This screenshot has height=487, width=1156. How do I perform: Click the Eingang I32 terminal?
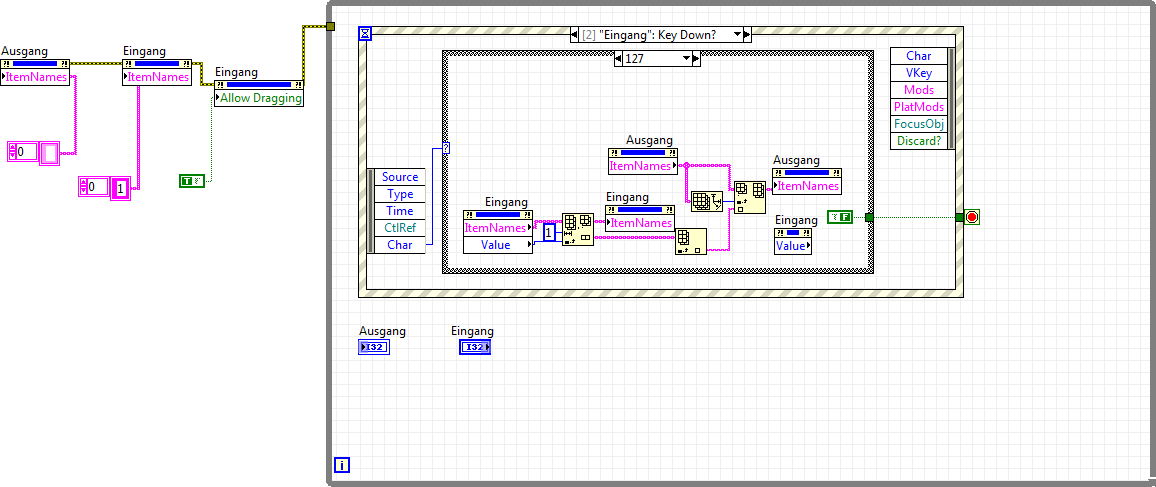point(474,347)
